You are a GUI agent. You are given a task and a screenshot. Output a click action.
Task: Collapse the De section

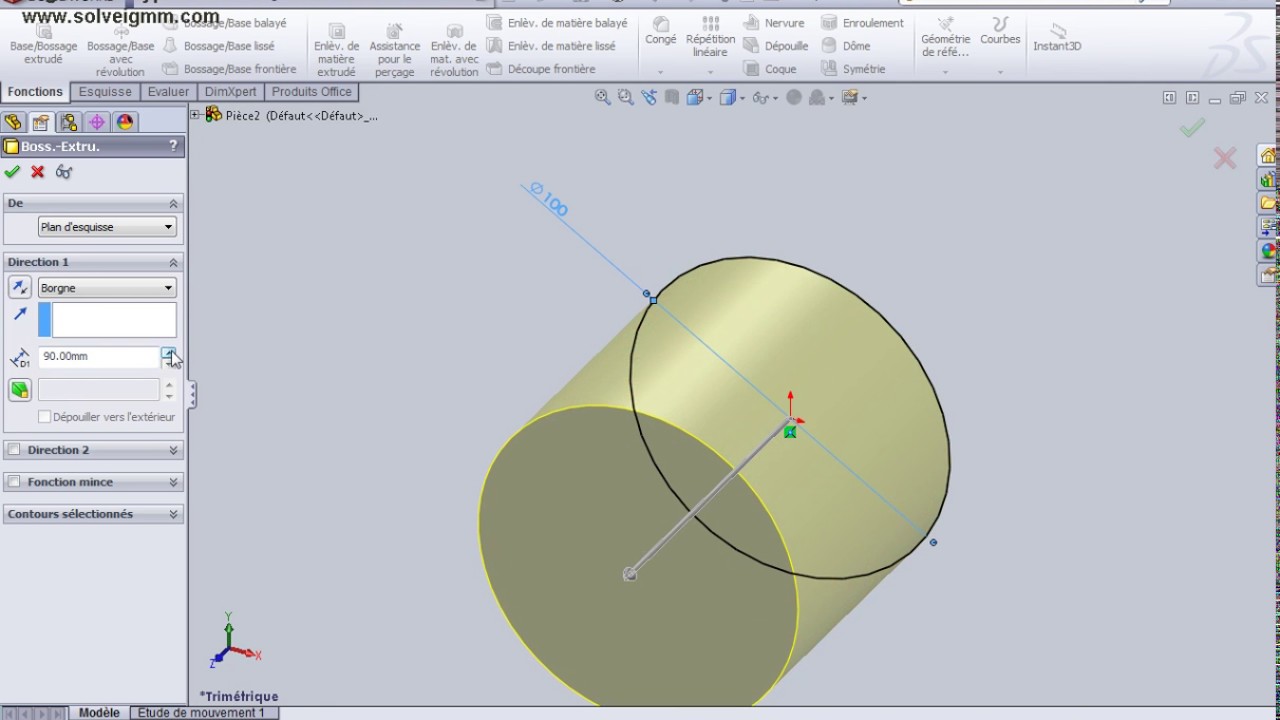point(173,204)
